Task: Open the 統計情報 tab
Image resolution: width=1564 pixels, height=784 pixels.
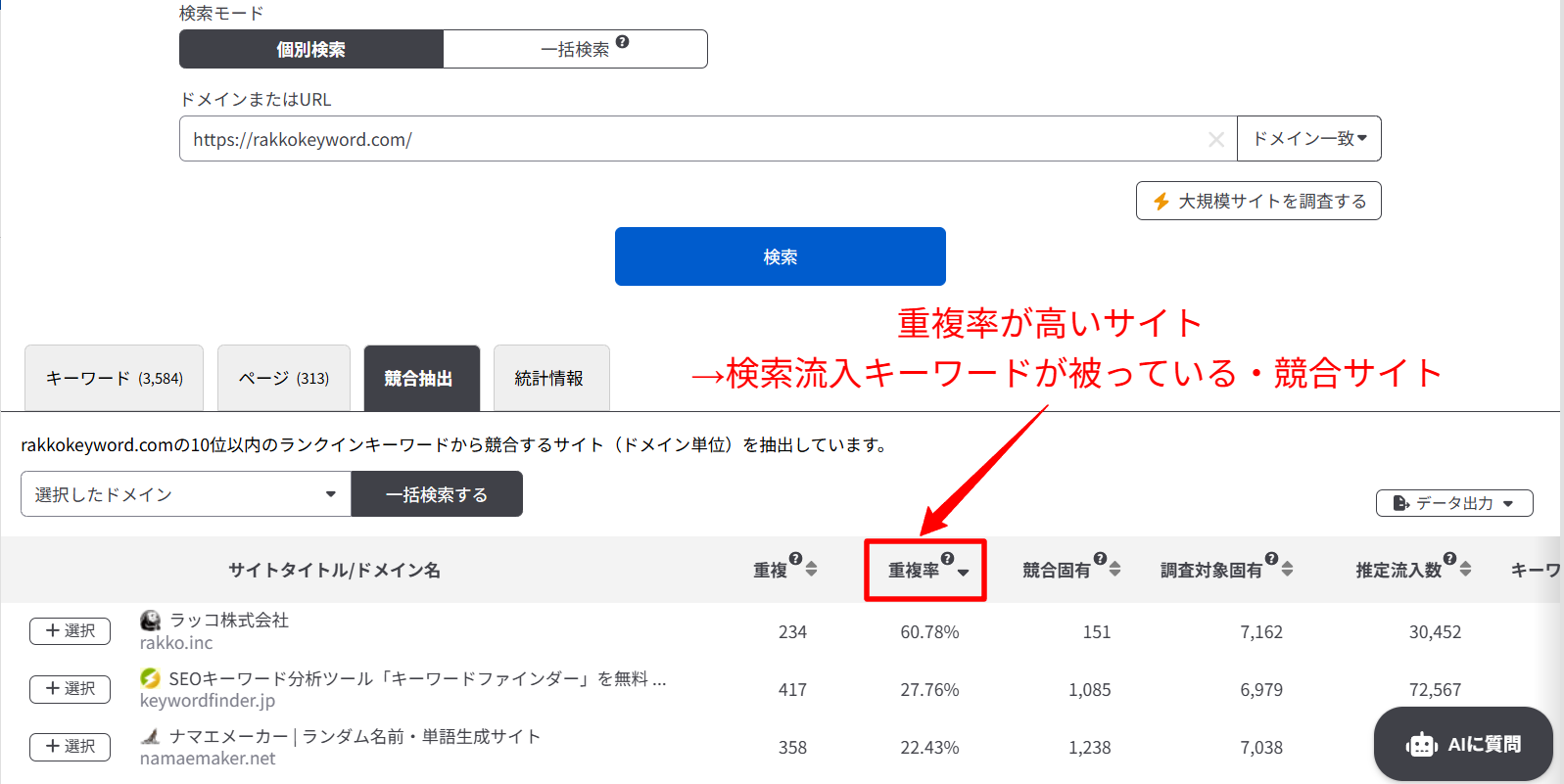Action: [550, 378]
